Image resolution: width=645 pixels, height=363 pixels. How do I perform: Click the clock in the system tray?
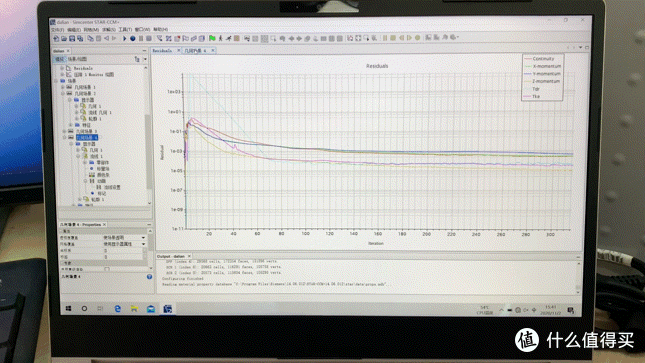(x=550, y=310)
